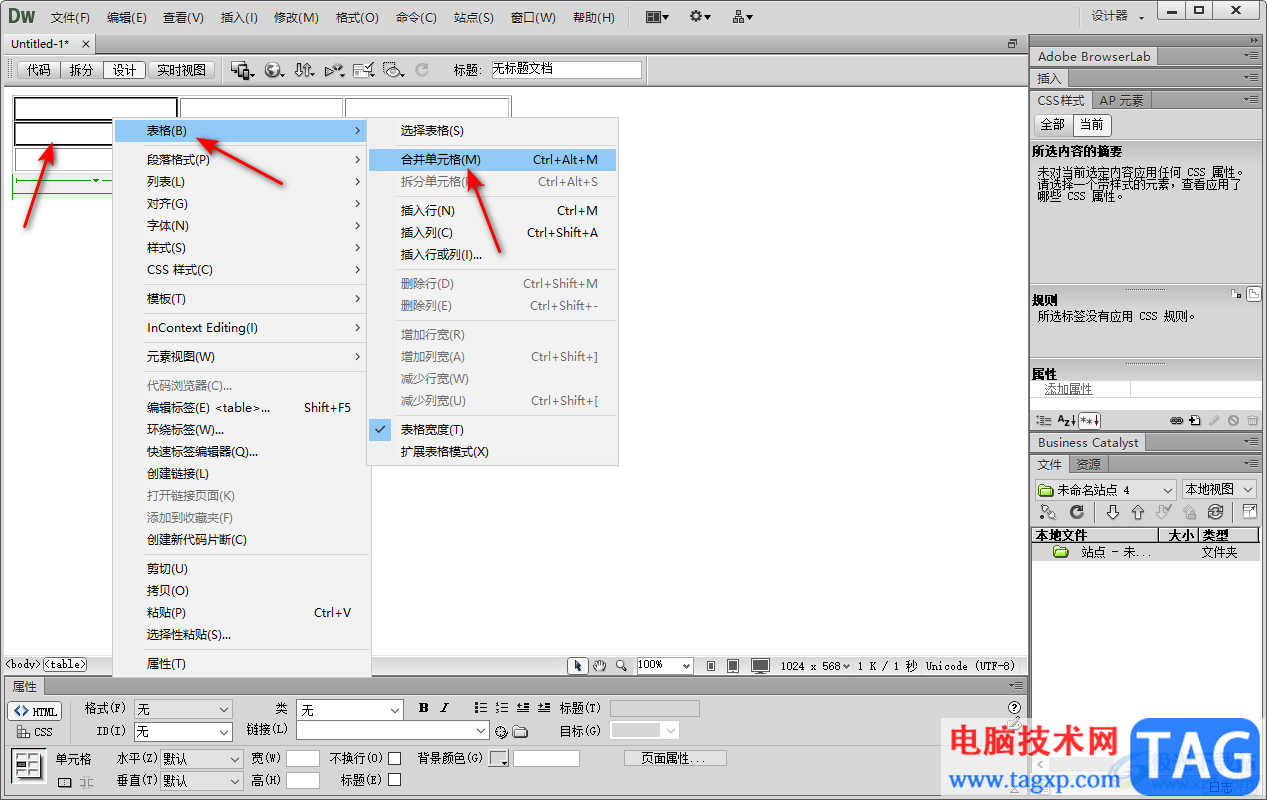This screenshot has height=800, width=1267.
Task: Click the Bold B icon
Action: pyautogui.click(x=424, y=708)
